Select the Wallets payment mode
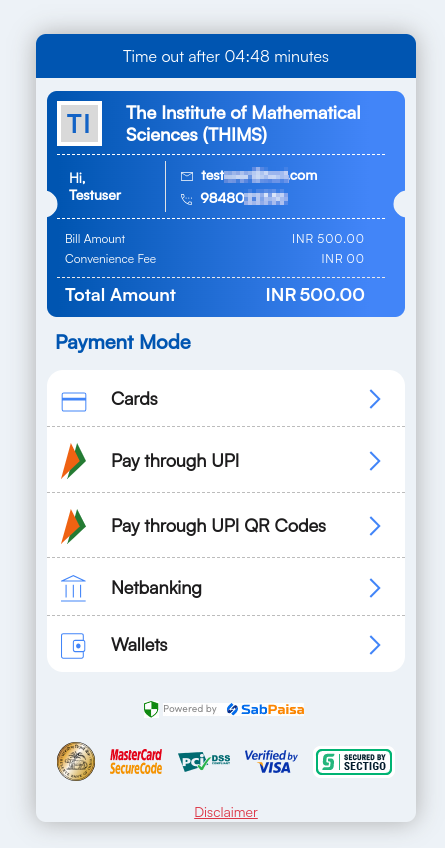 click(226, 644)
